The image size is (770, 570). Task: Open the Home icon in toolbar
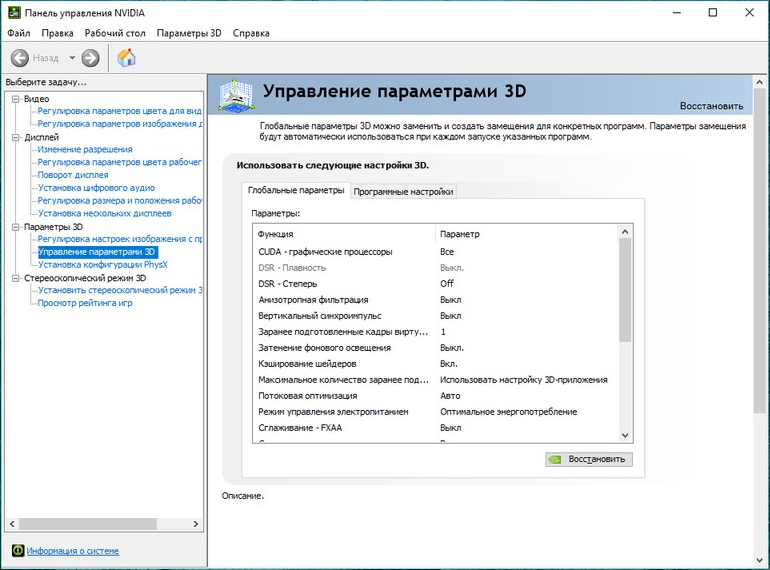(126, 58)
